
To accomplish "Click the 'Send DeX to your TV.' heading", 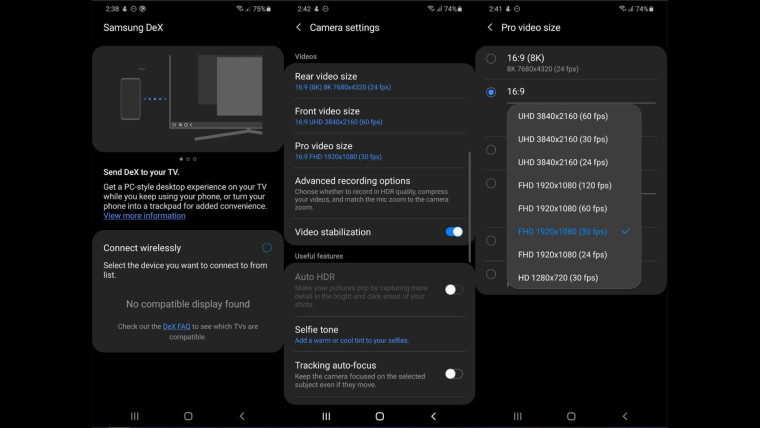I will click(141, 172).
